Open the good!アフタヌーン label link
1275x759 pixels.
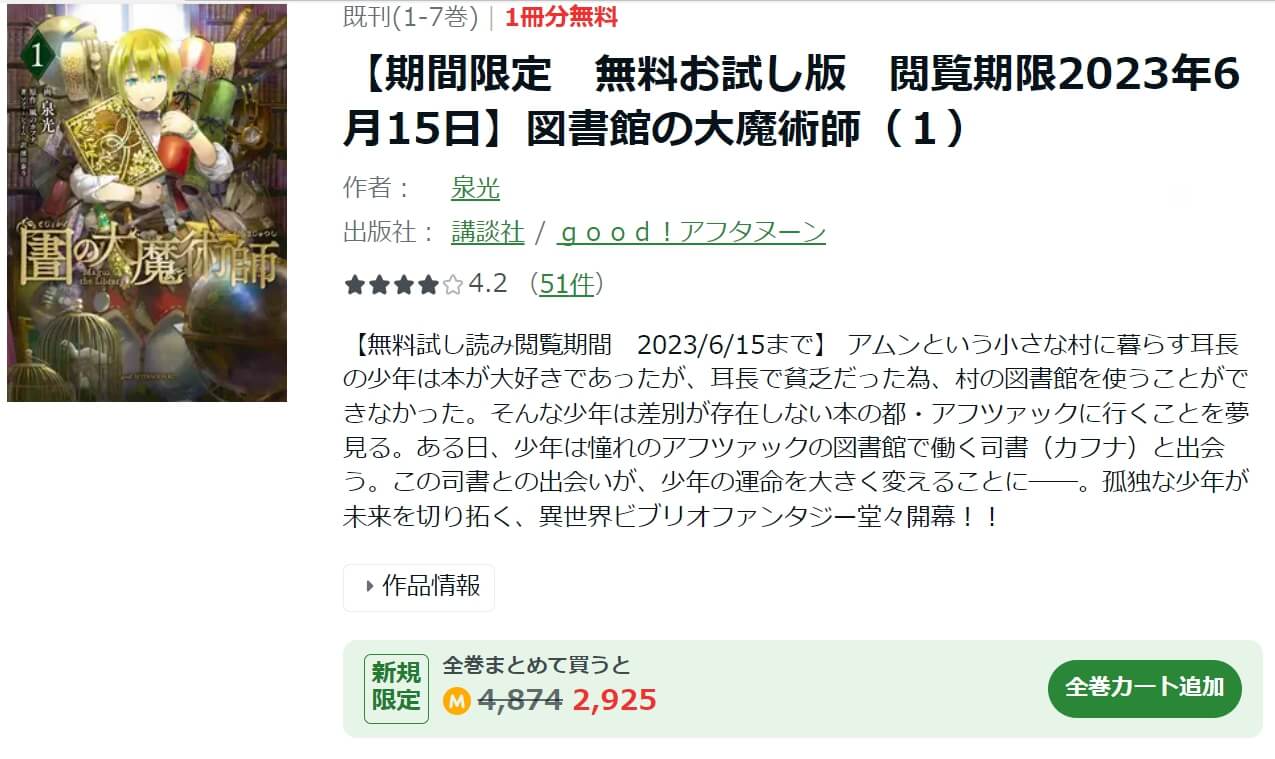pyautogui.click(x=691, y=232)
